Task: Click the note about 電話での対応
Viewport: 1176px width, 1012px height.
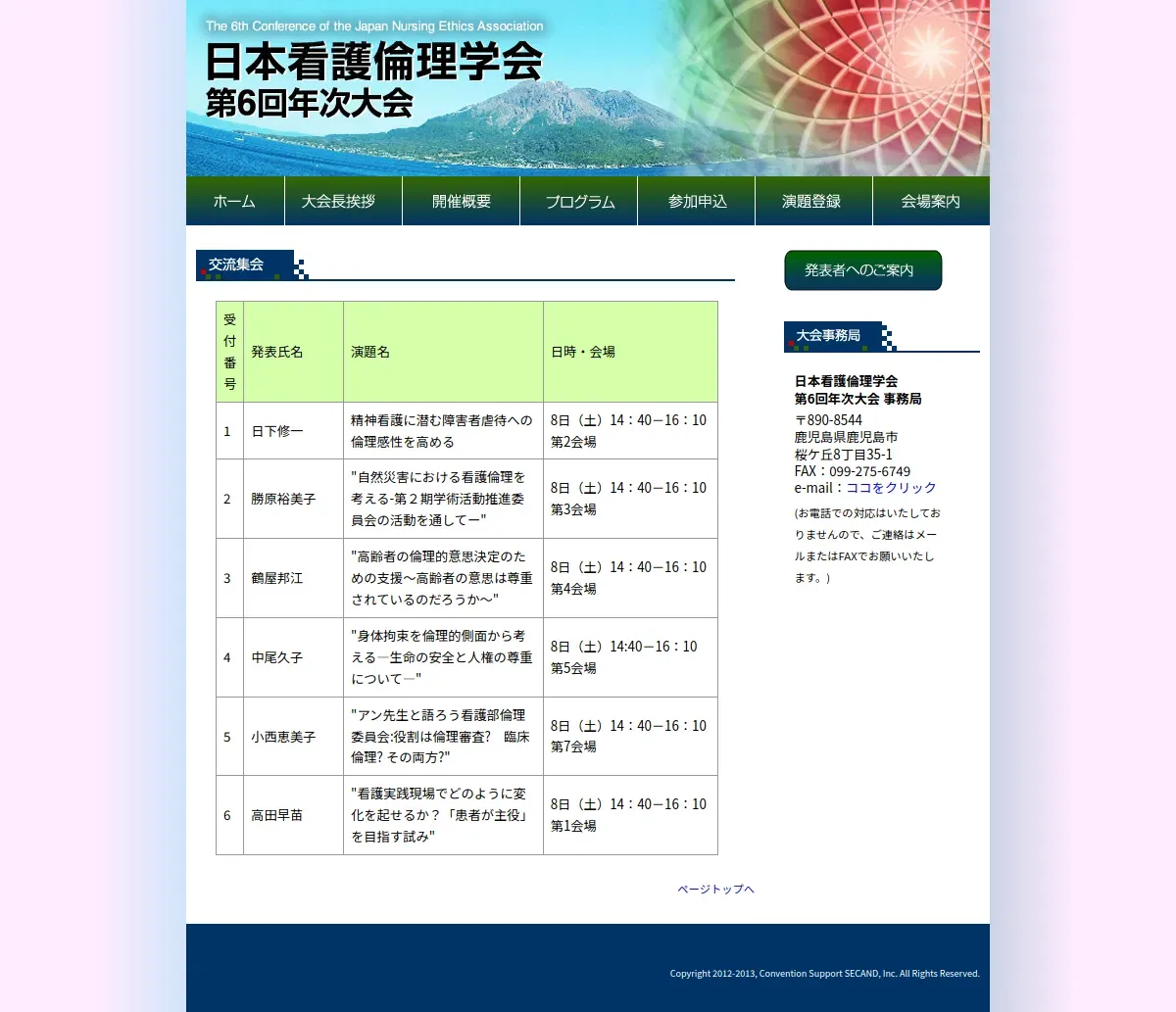Action: pyautogui.click(x=867, y=546)
